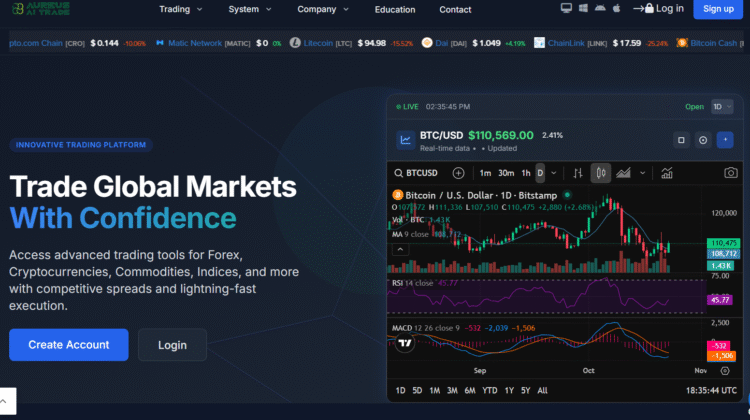The height and width of the screenshot is (420, 750).
Task: Click the Android platform download icon
Action: pyautogui.click(x=599, y=8)
